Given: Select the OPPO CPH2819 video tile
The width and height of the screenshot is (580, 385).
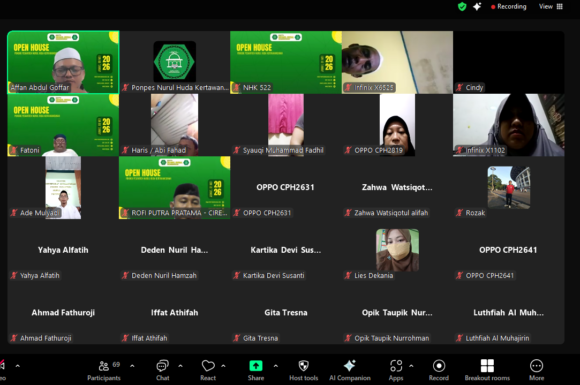Looking at the screenshot, I should pos(397,125).
